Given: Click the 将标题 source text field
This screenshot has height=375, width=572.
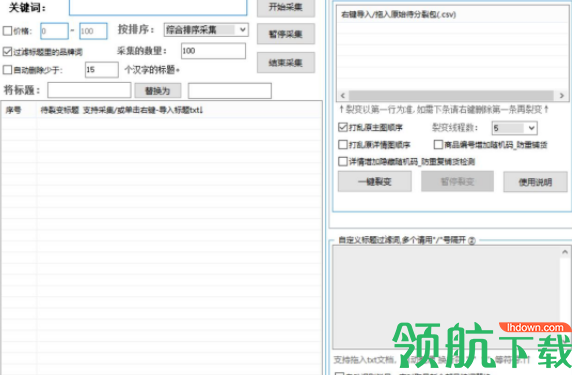Looking at the screenshot, I should [x=89, y=90].
